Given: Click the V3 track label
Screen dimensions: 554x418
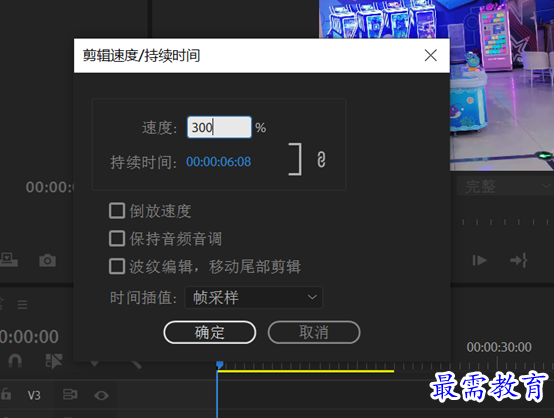Looking at the screenshot, I should 34,395.
